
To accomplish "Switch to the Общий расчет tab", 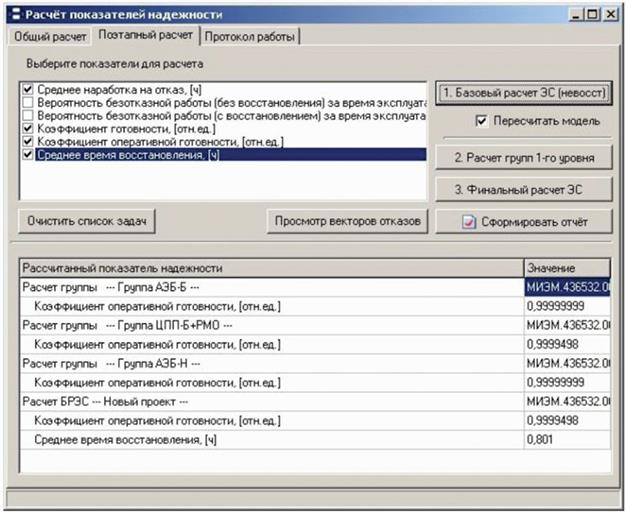I will pos(49,37).
